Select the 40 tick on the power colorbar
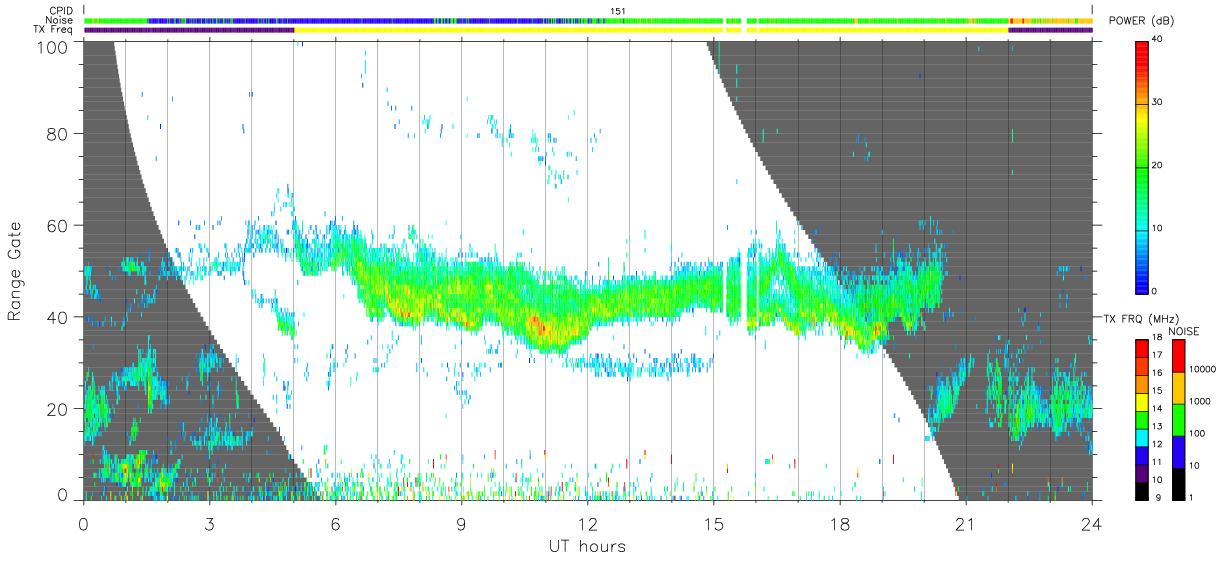This screenshot has height=567, width=1228. 1157,39
